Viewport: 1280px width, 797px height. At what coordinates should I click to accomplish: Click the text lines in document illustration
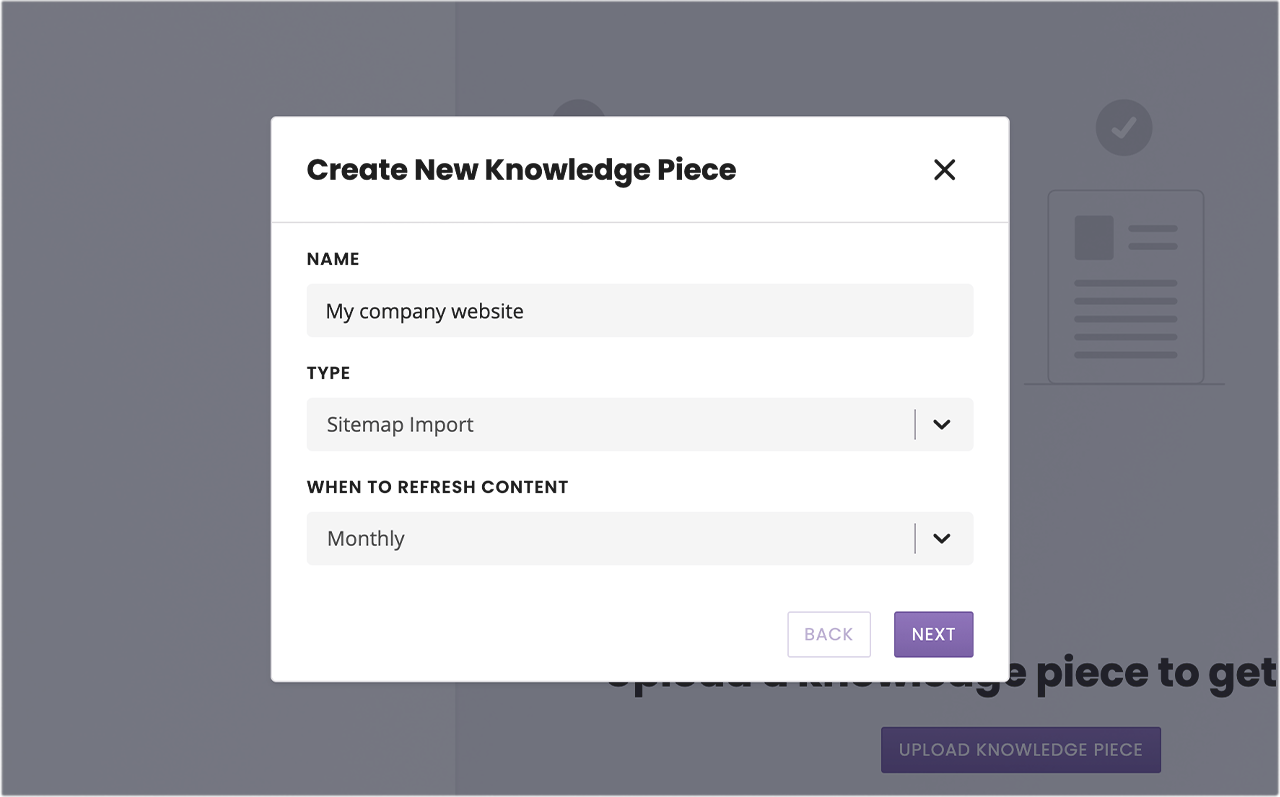coord(1125,319)
